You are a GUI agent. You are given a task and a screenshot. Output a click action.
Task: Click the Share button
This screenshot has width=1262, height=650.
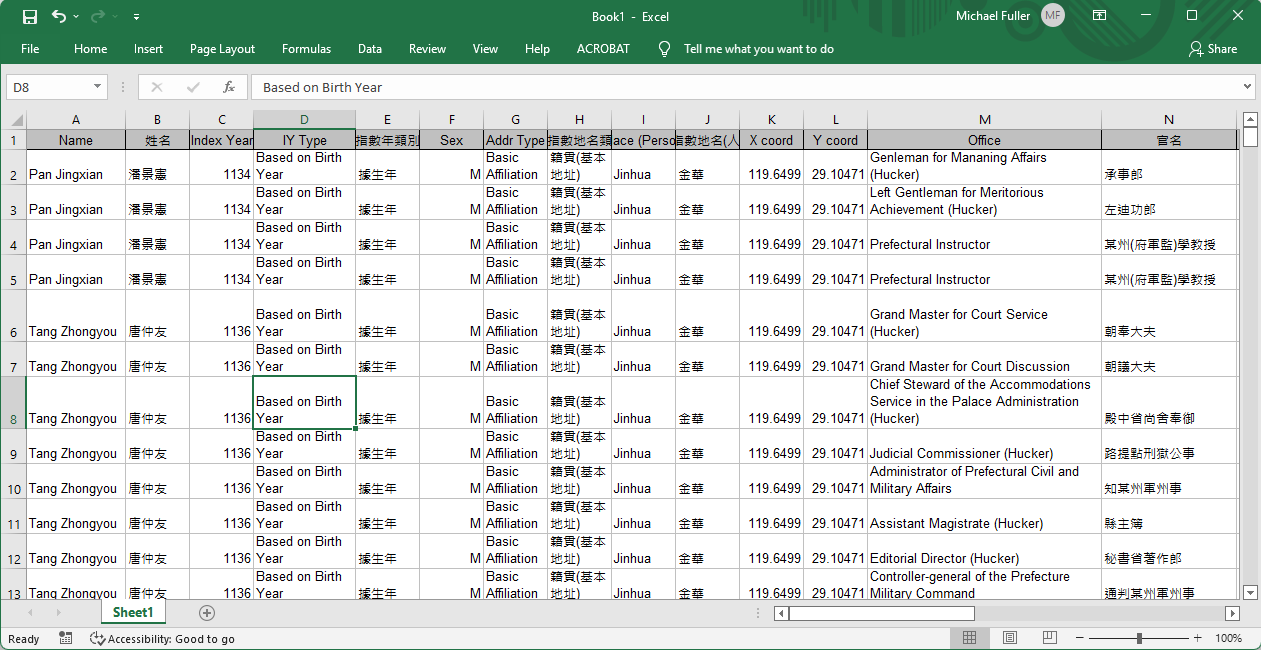pyautogui.click(x=1212, y=49)
